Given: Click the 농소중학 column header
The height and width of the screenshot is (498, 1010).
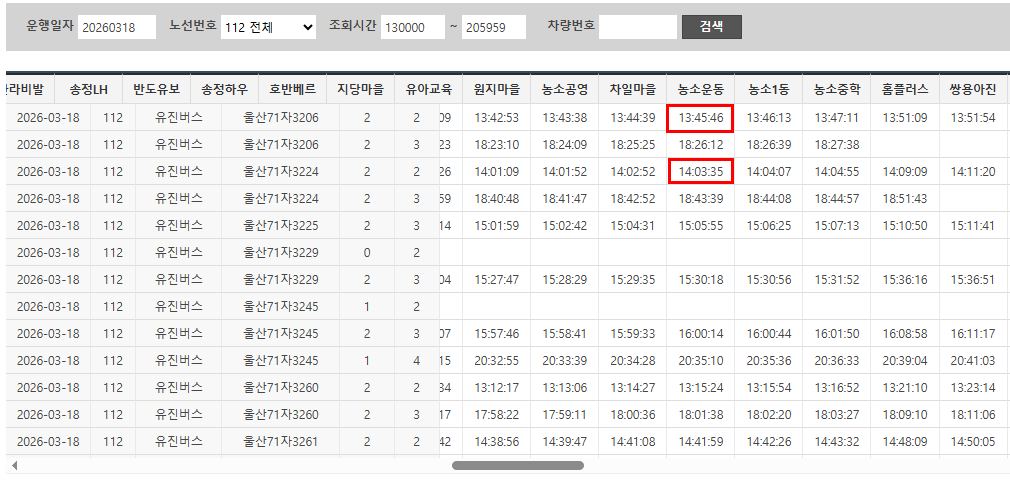Looking at the screenshot, I should point(836,89).
